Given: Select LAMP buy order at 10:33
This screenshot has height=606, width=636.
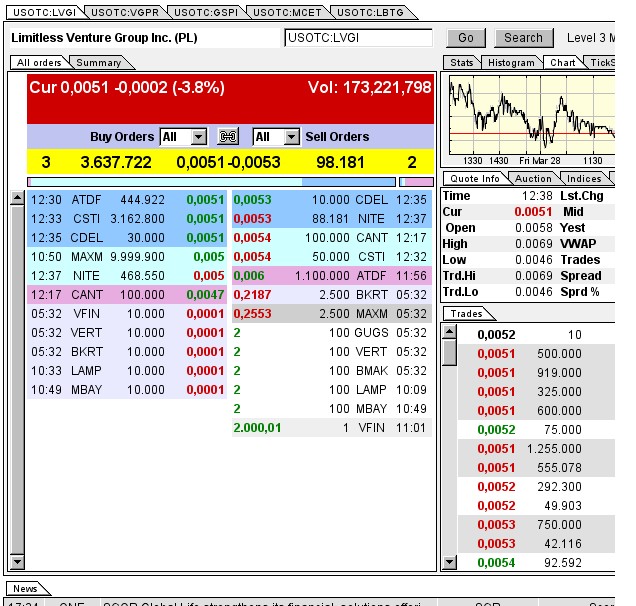Looking at the screenshot, I should pos(127,371).
